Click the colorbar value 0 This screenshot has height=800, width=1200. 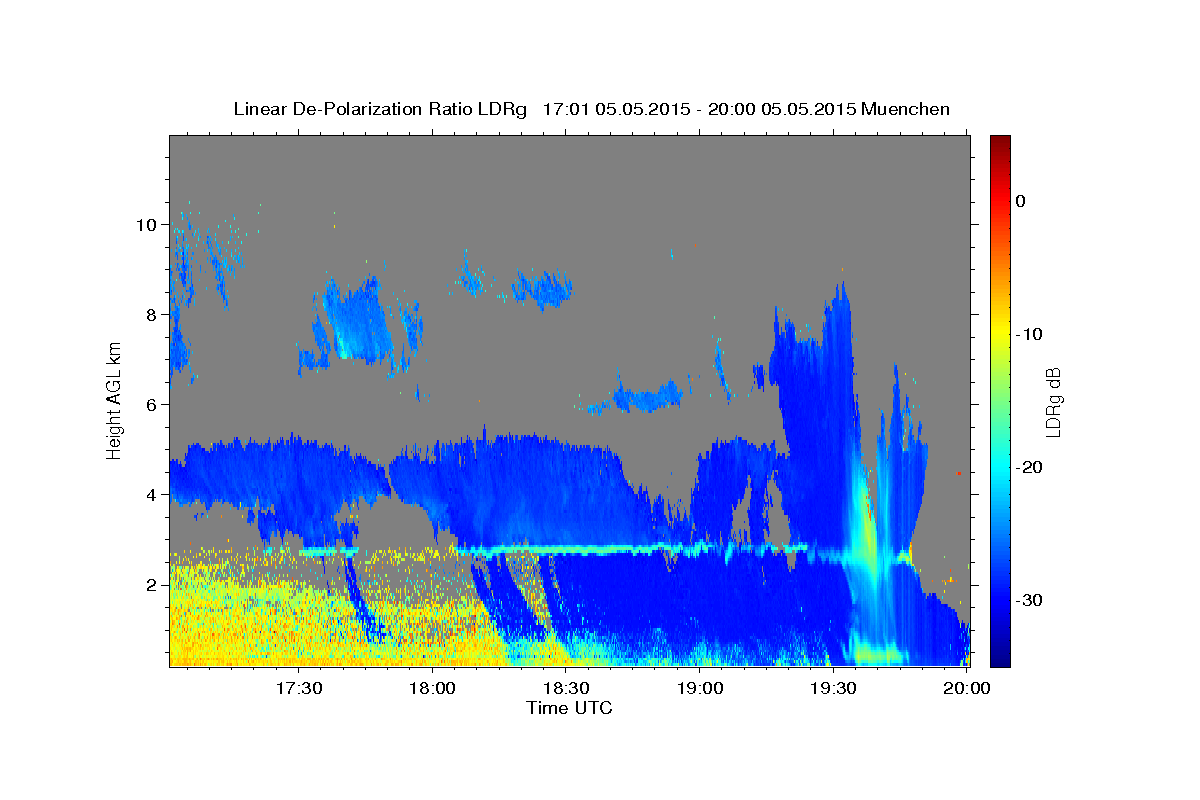coord(1021,201)
